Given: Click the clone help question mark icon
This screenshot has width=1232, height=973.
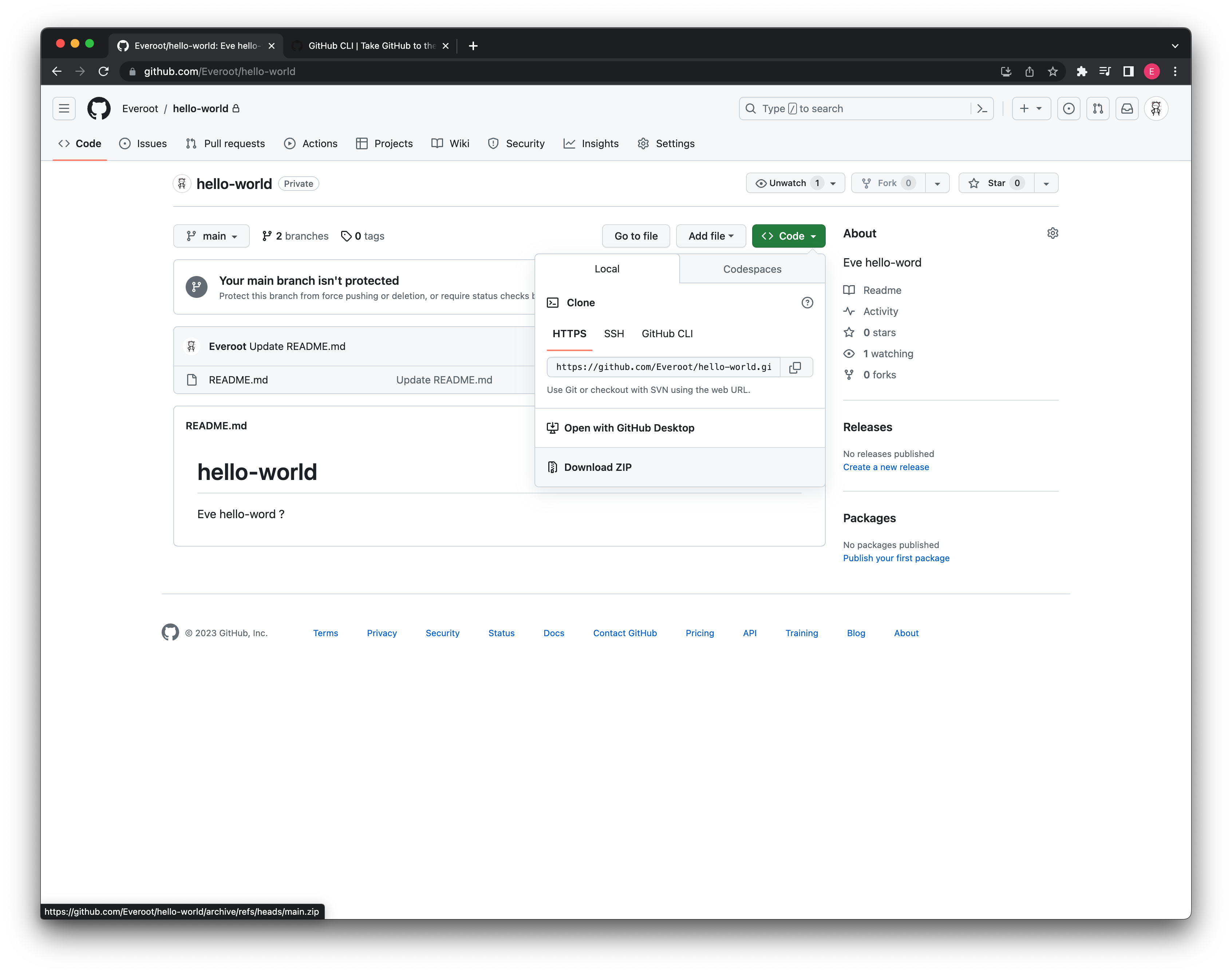Looking at the screenshot, I should (807, 303).
